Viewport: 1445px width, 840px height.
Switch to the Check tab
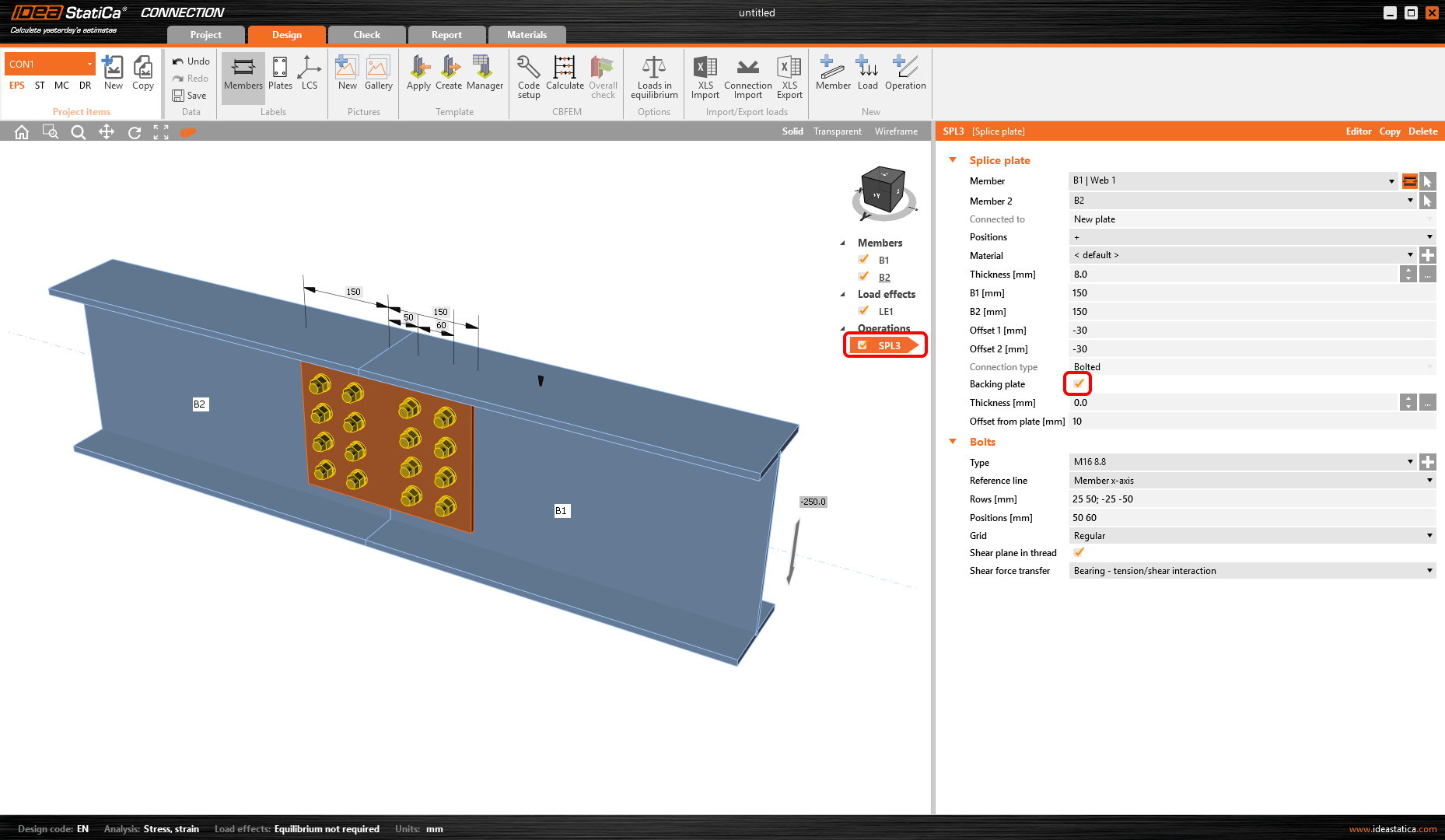[366, 34]
